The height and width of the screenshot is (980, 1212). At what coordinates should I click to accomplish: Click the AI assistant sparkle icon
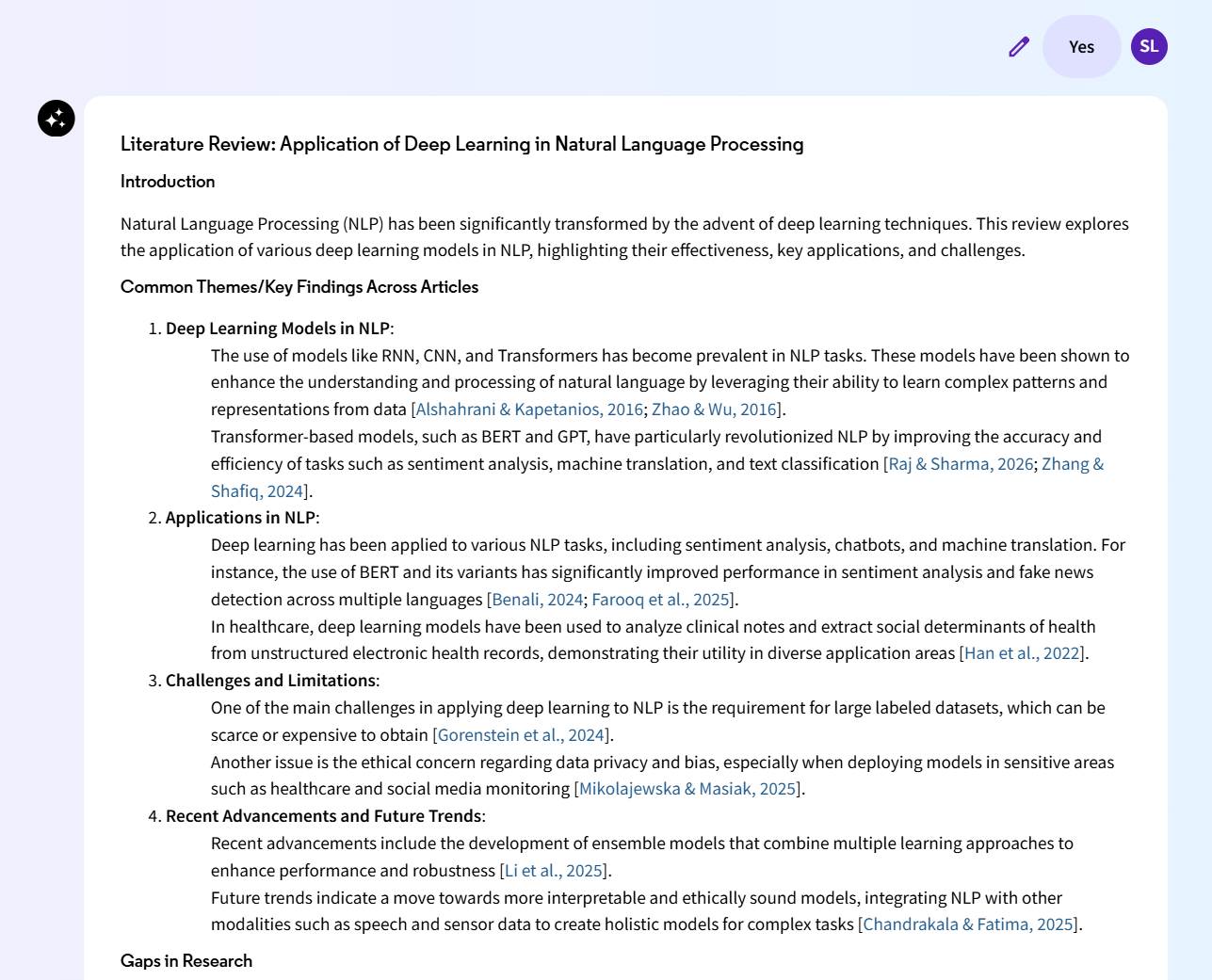click(x=57, y=119)
